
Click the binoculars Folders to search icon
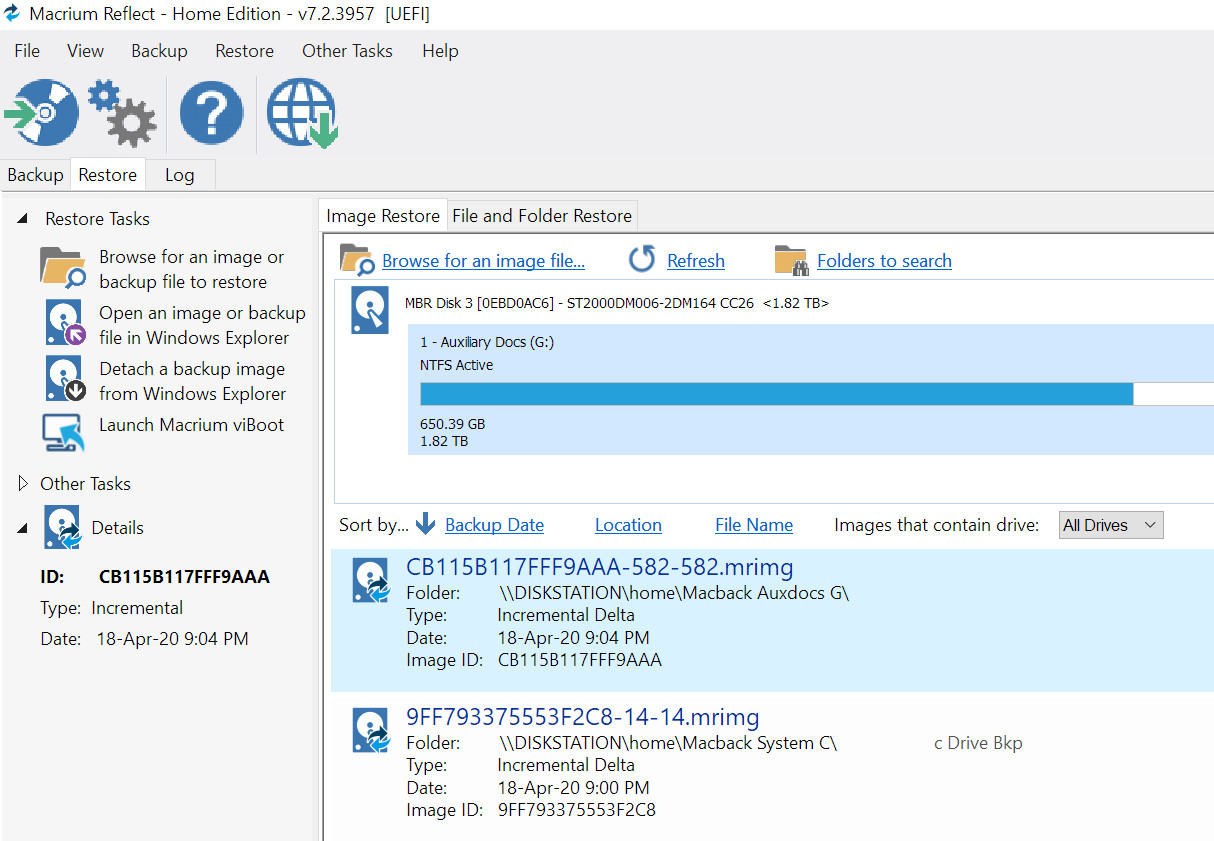[x=791, y=260]
